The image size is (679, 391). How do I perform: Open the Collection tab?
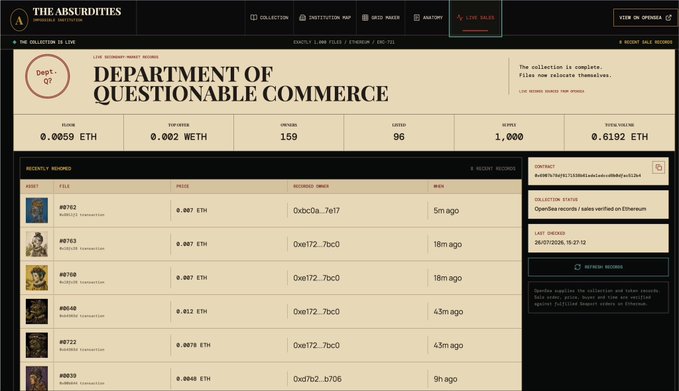pos(269,18)
